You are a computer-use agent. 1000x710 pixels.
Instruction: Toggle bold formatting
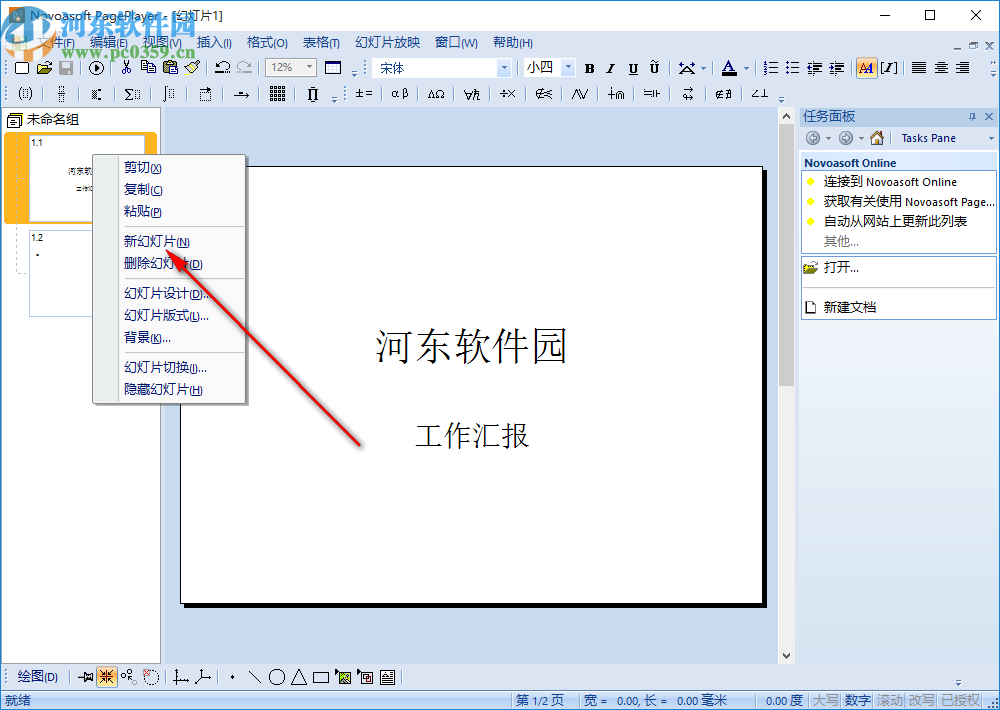pos(589,67)
